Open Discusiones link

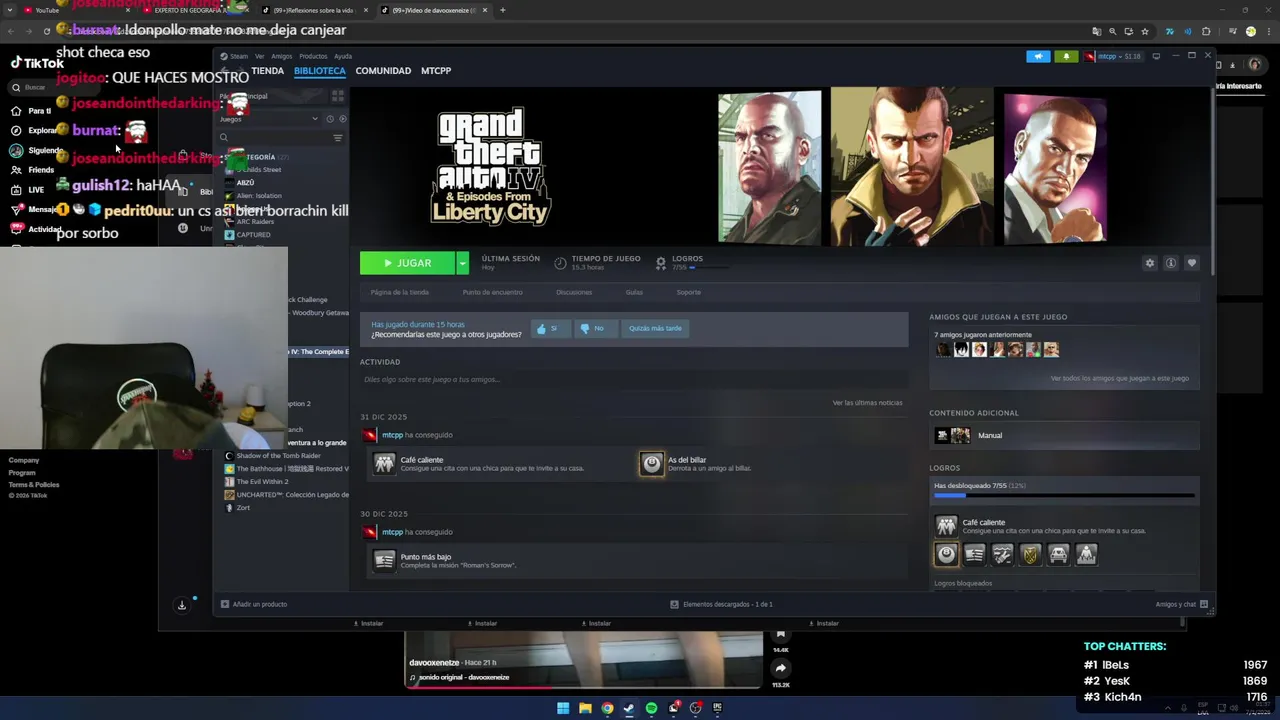[574, 292]
